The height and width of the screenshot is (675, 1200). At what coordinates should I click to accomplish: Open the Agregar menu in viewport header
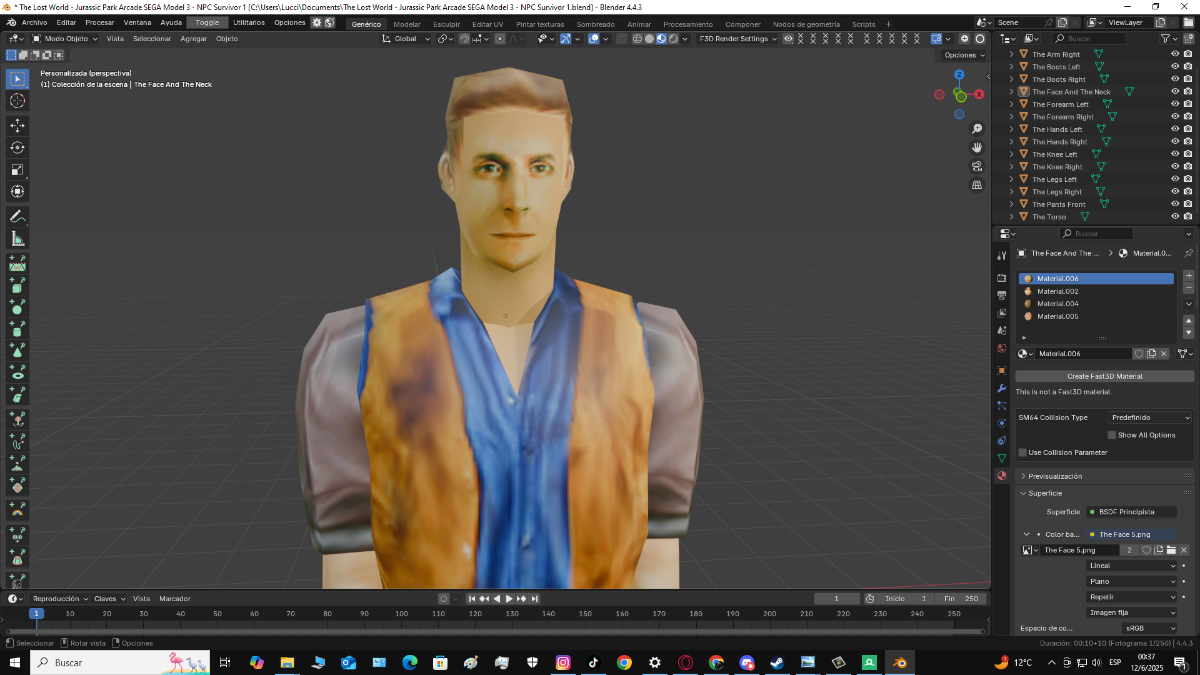coord(193,39)
